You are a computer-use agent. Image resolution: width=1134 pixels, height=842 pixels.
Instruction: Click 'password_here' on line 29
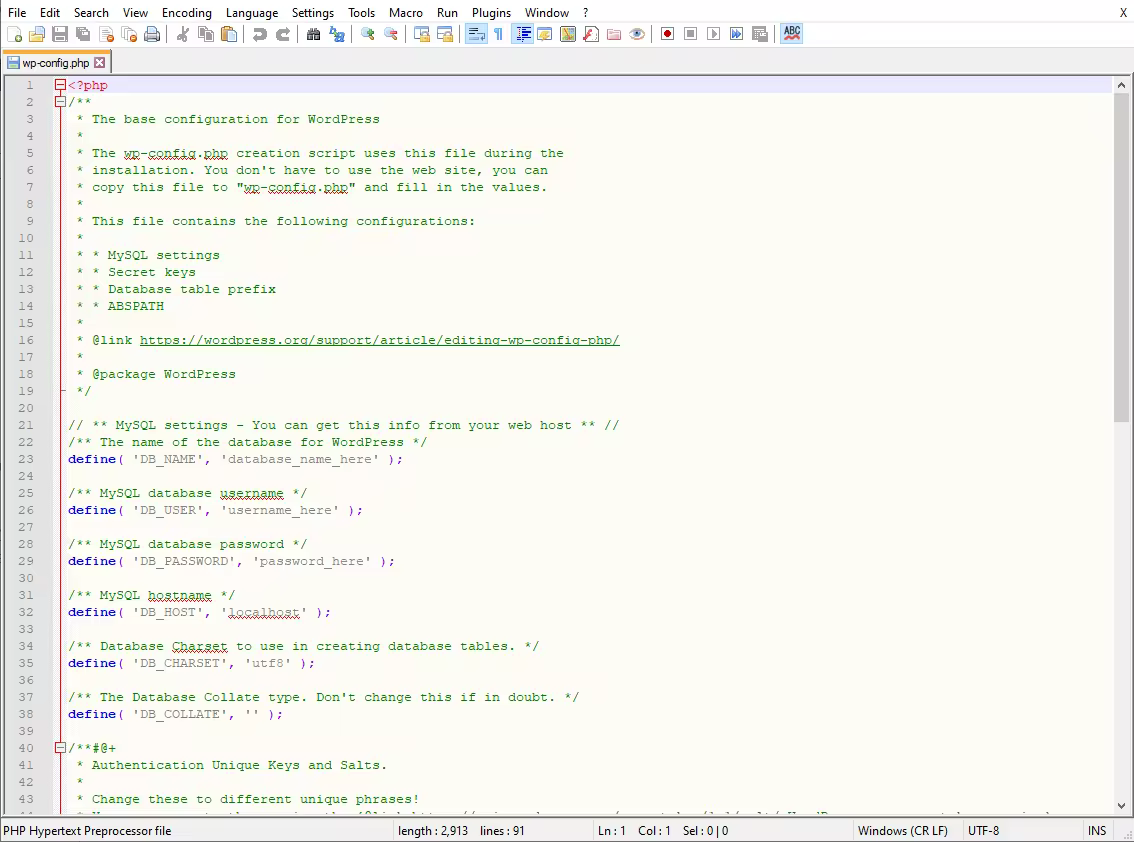tap(312, 561)
